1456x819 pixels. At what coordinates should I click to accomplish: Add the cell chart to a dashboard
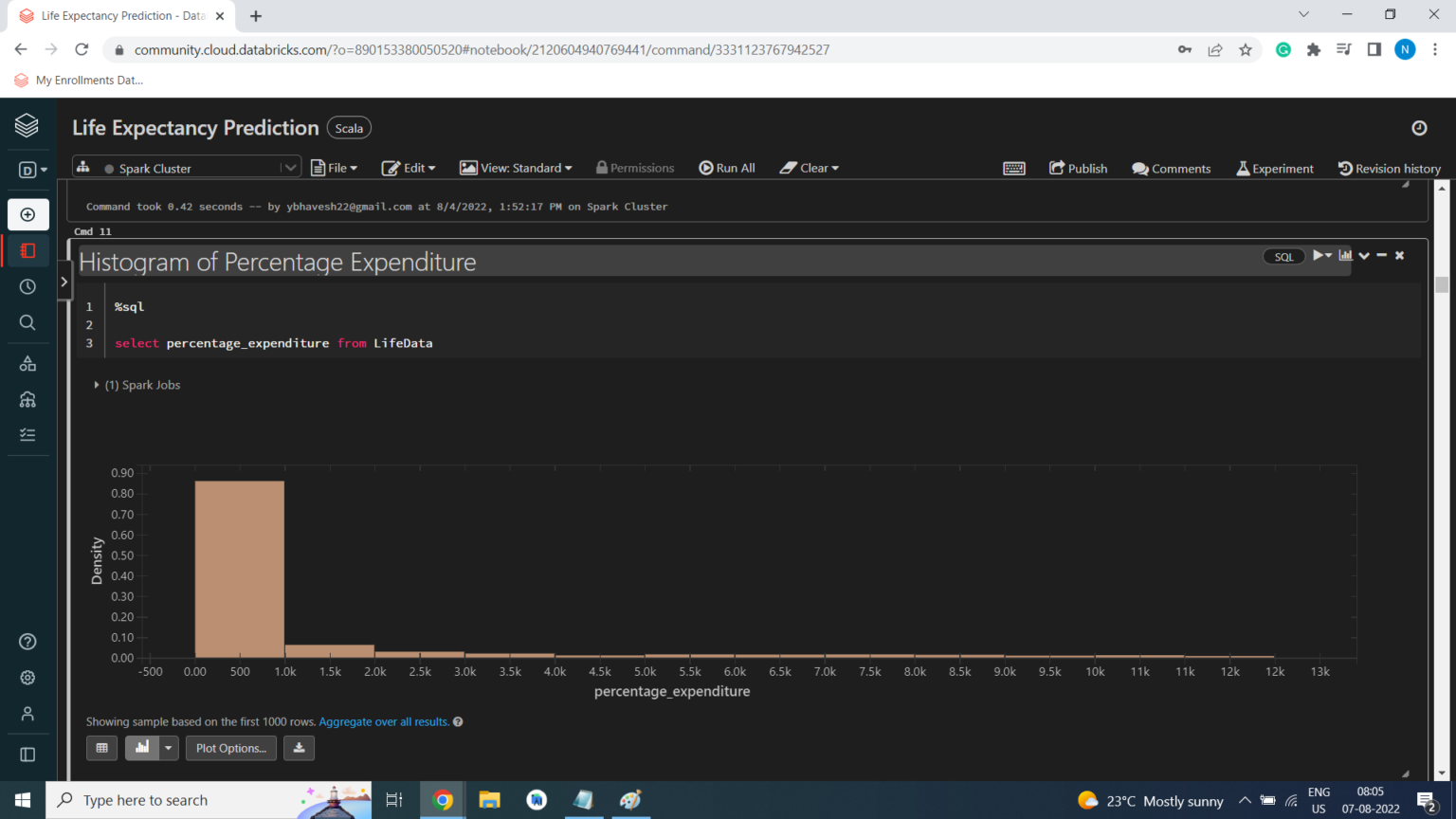click(1346, 255)
